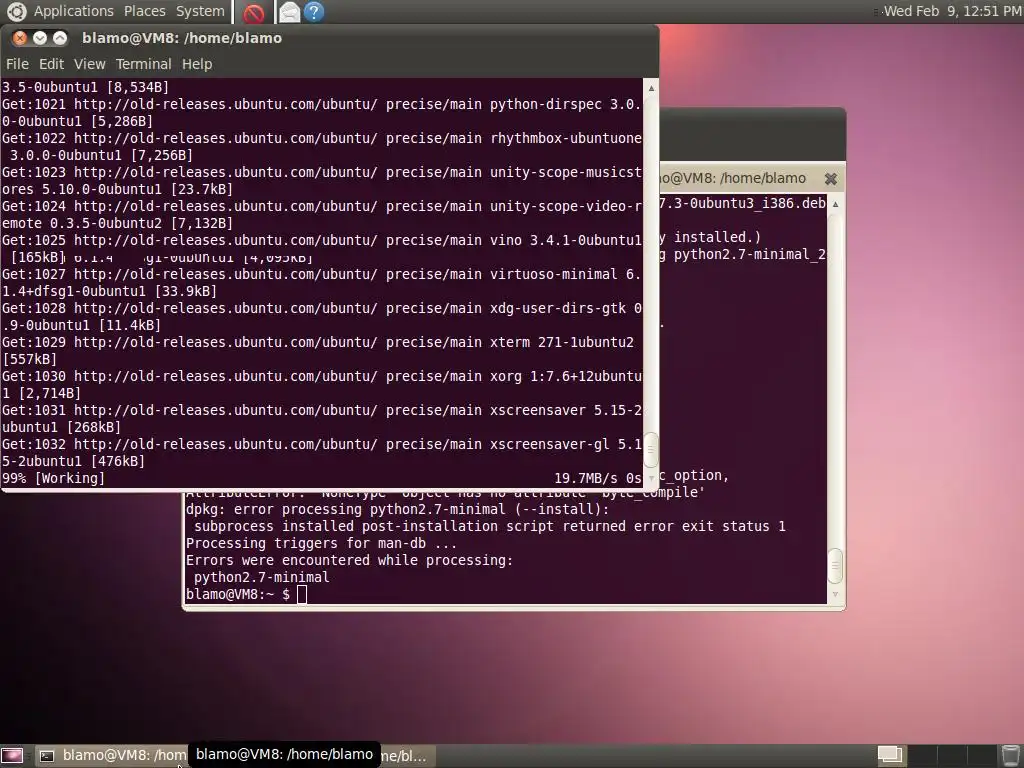Click the Ubuntu logo icon in top panel
Image resolution: width=1024 pixels, height=768 pixels.
16,11
